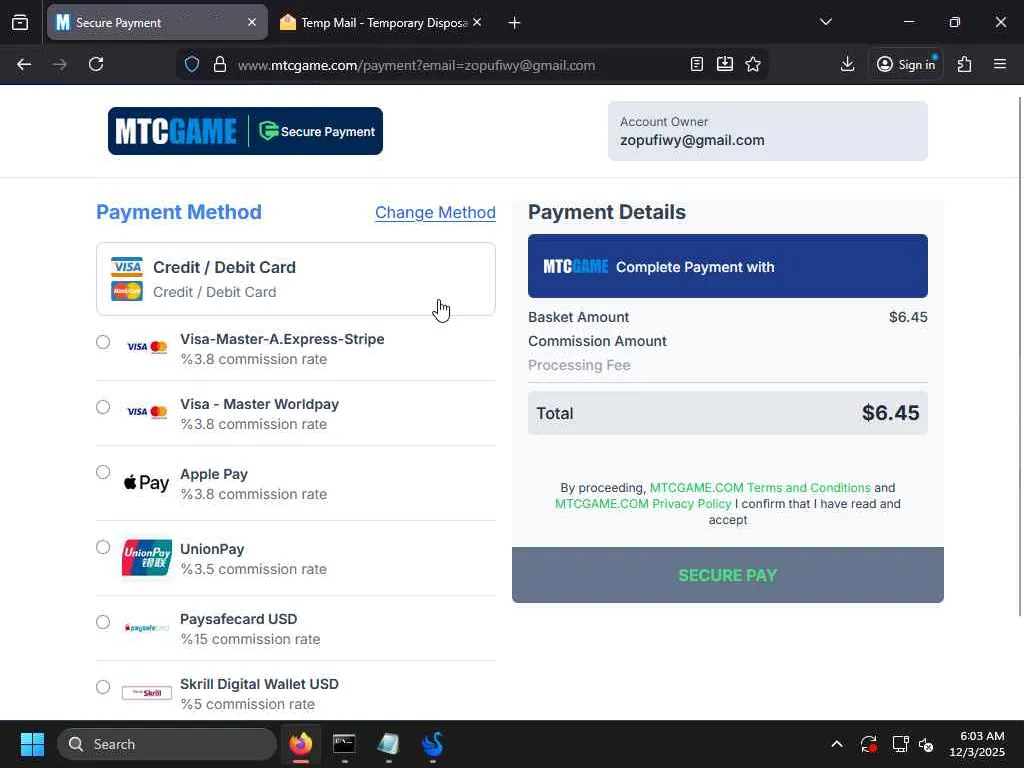Click the Commission Amount label
Image resolution: width=1024 pixels, height=768 pixels.
[x=598, y=342]
